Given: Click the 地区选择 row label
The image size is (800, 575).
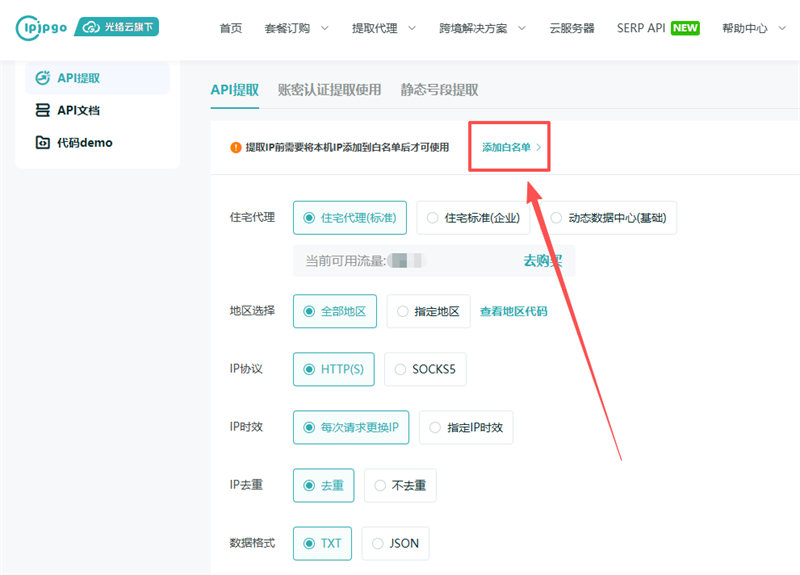Looking at the screenshot, I should point(253,311).
